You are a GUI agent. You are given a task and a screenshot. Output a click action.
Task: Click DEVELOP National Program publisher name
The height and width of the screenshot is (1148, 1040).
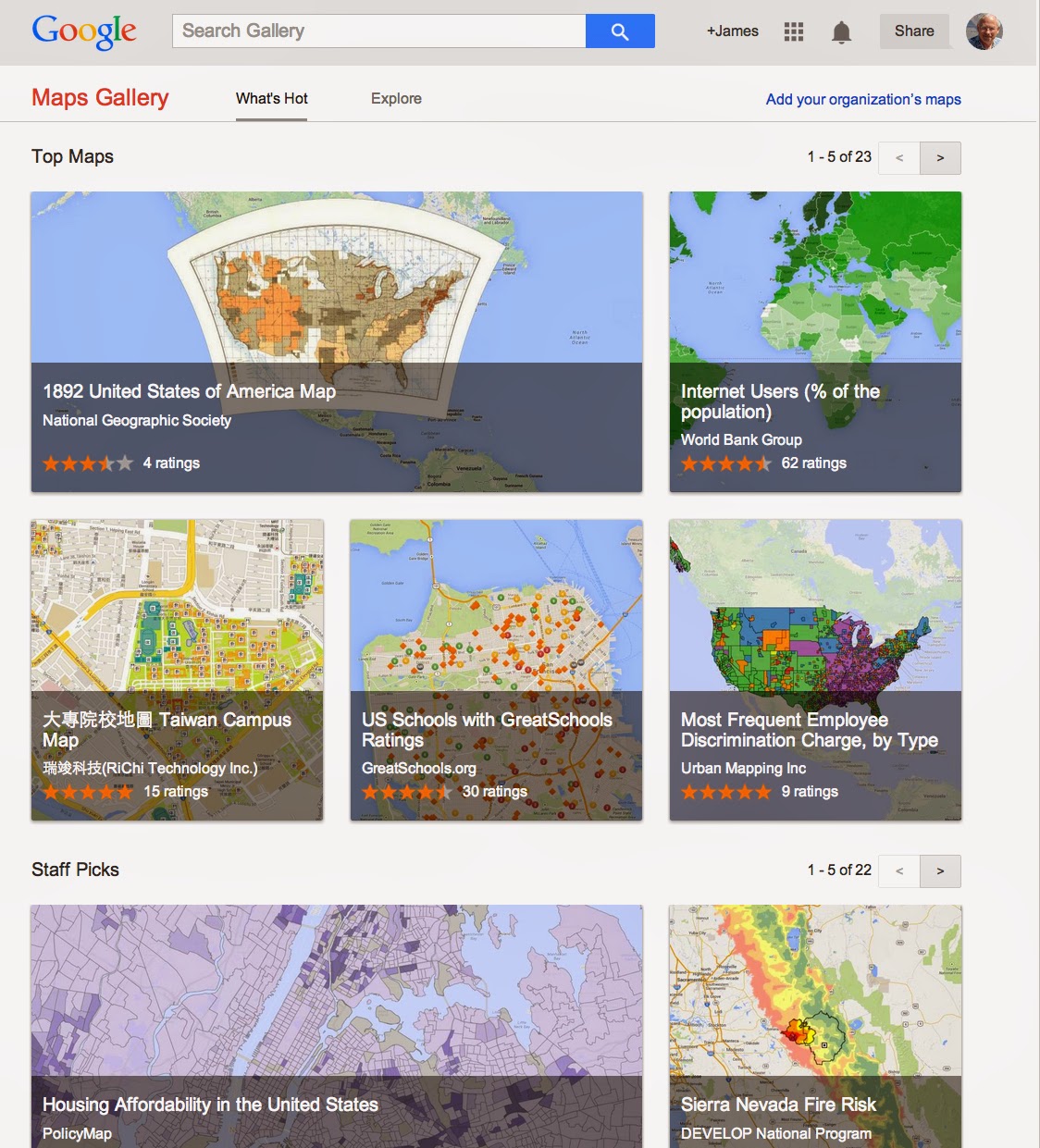[776, 1133]
